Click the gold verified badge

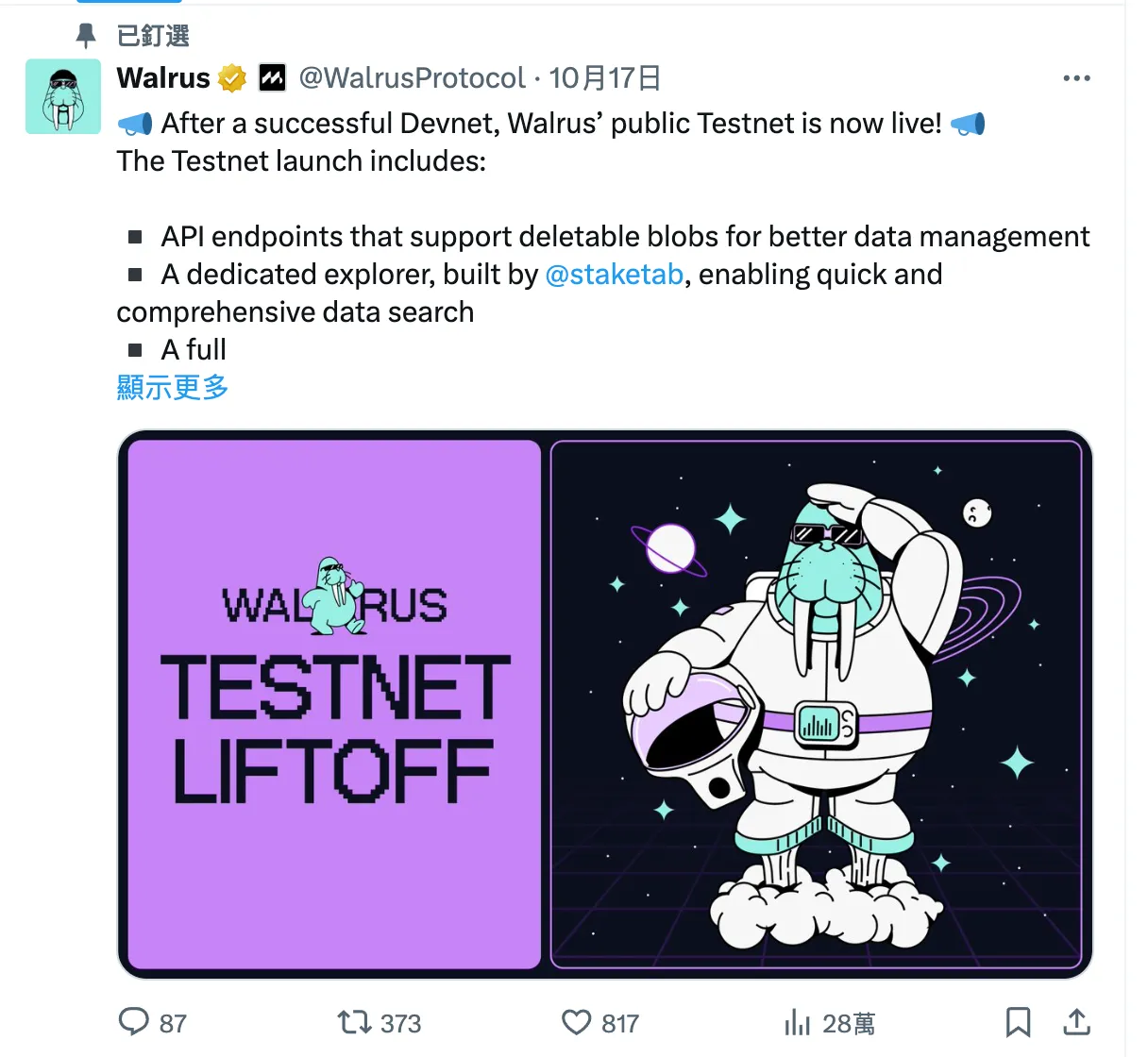click(x=232, y=77)
